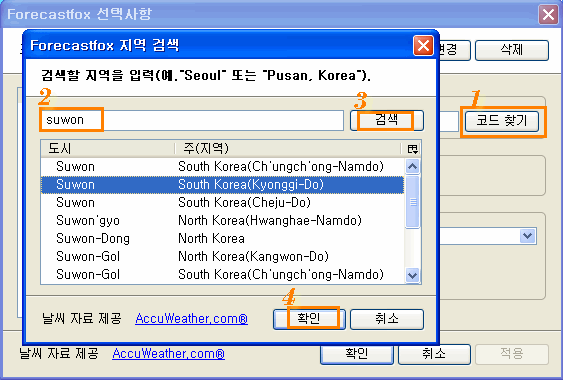563x380 pixels.
Task: Select Suwon-Gol North Korea(Kangwon-Do) row
Action: [222, 256]
